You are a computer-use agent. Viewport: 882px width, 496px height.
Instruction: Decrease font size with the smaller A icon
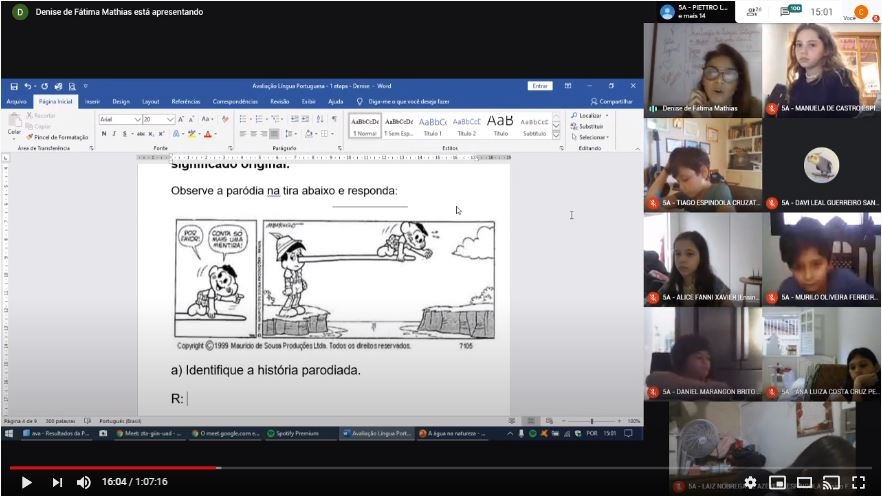coord(191,119)
